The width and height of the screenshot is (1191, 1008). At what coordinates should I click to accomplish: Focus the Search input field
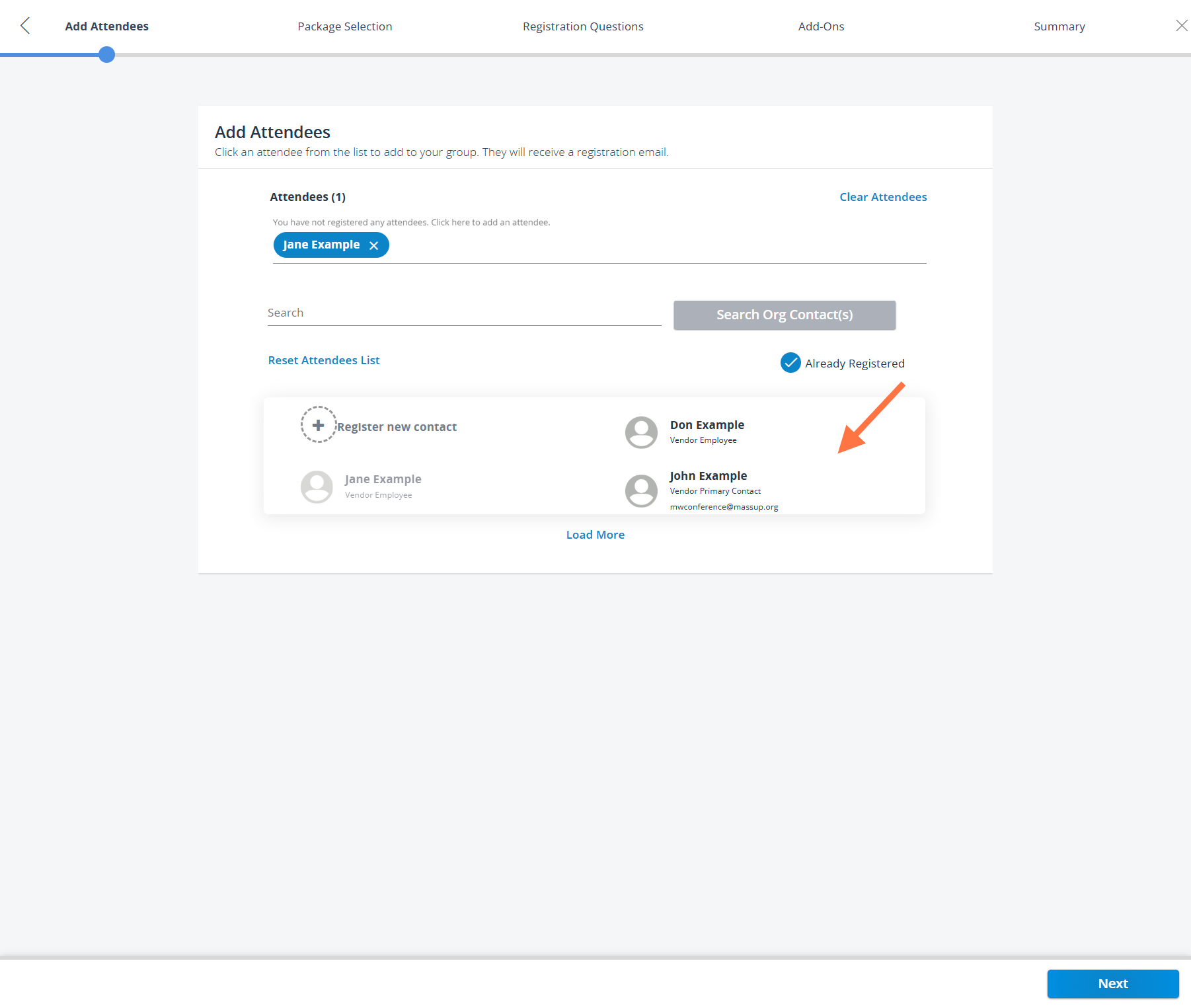[x=464, y=313]
